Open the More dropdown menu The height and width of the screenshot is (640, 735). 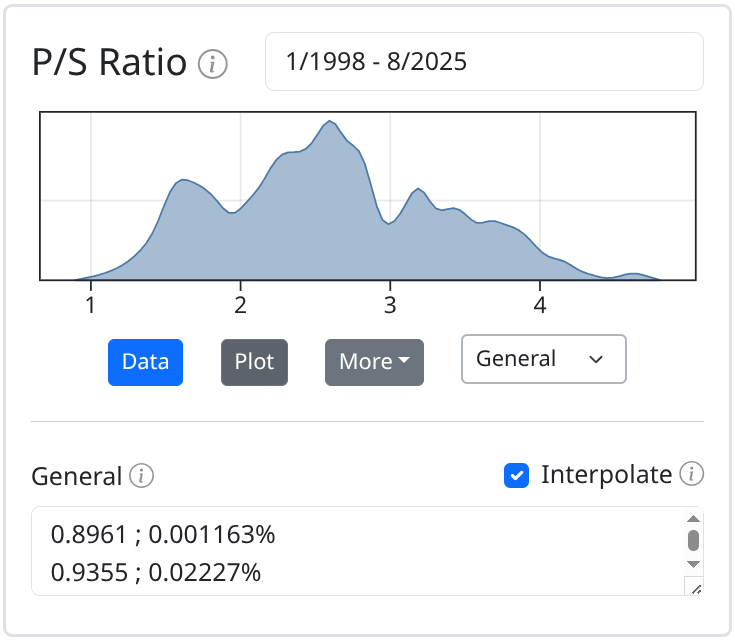[374, 362]
